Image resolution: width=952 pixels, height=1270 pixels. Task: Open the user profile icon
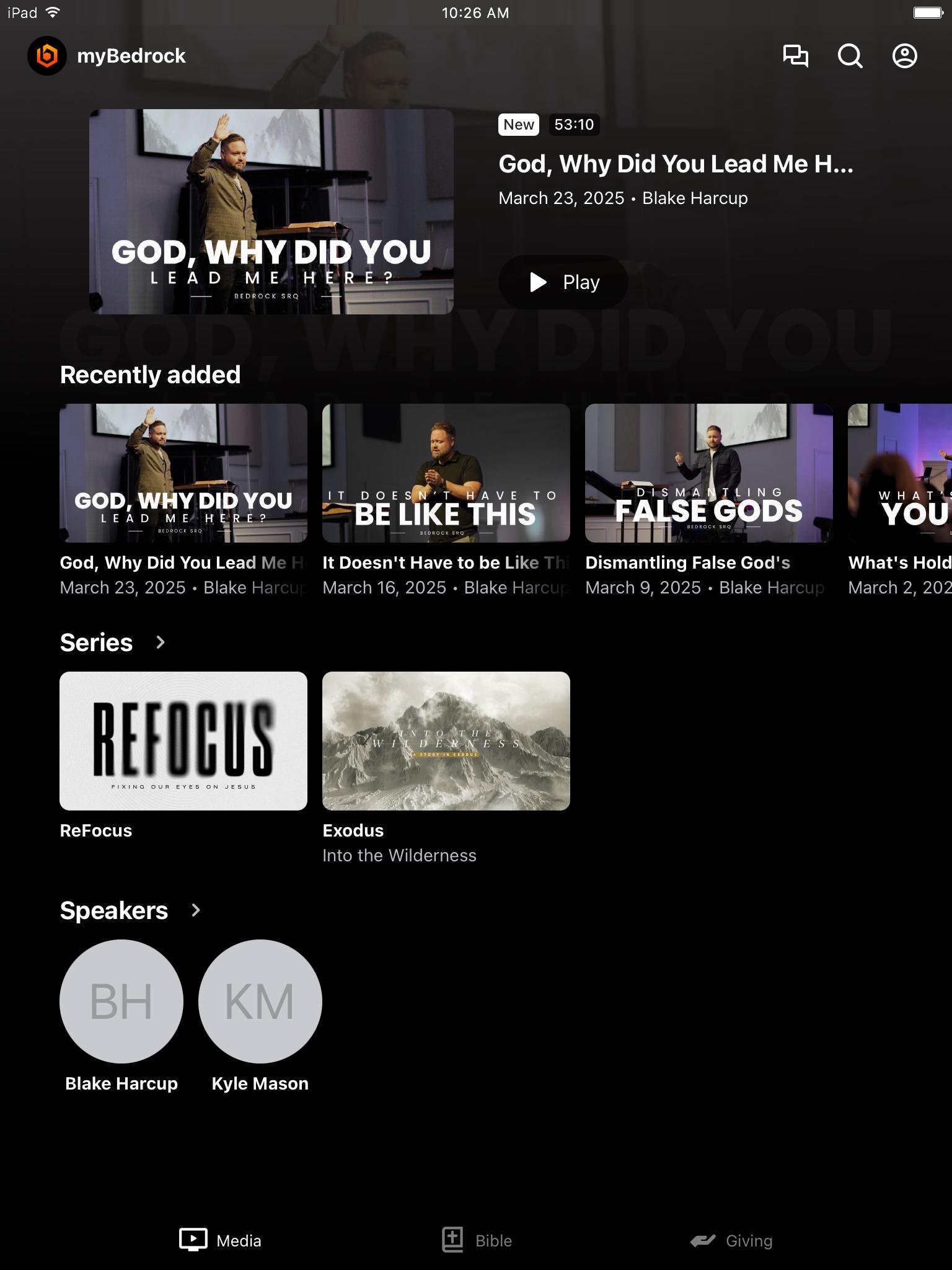(x=904, y=56)
